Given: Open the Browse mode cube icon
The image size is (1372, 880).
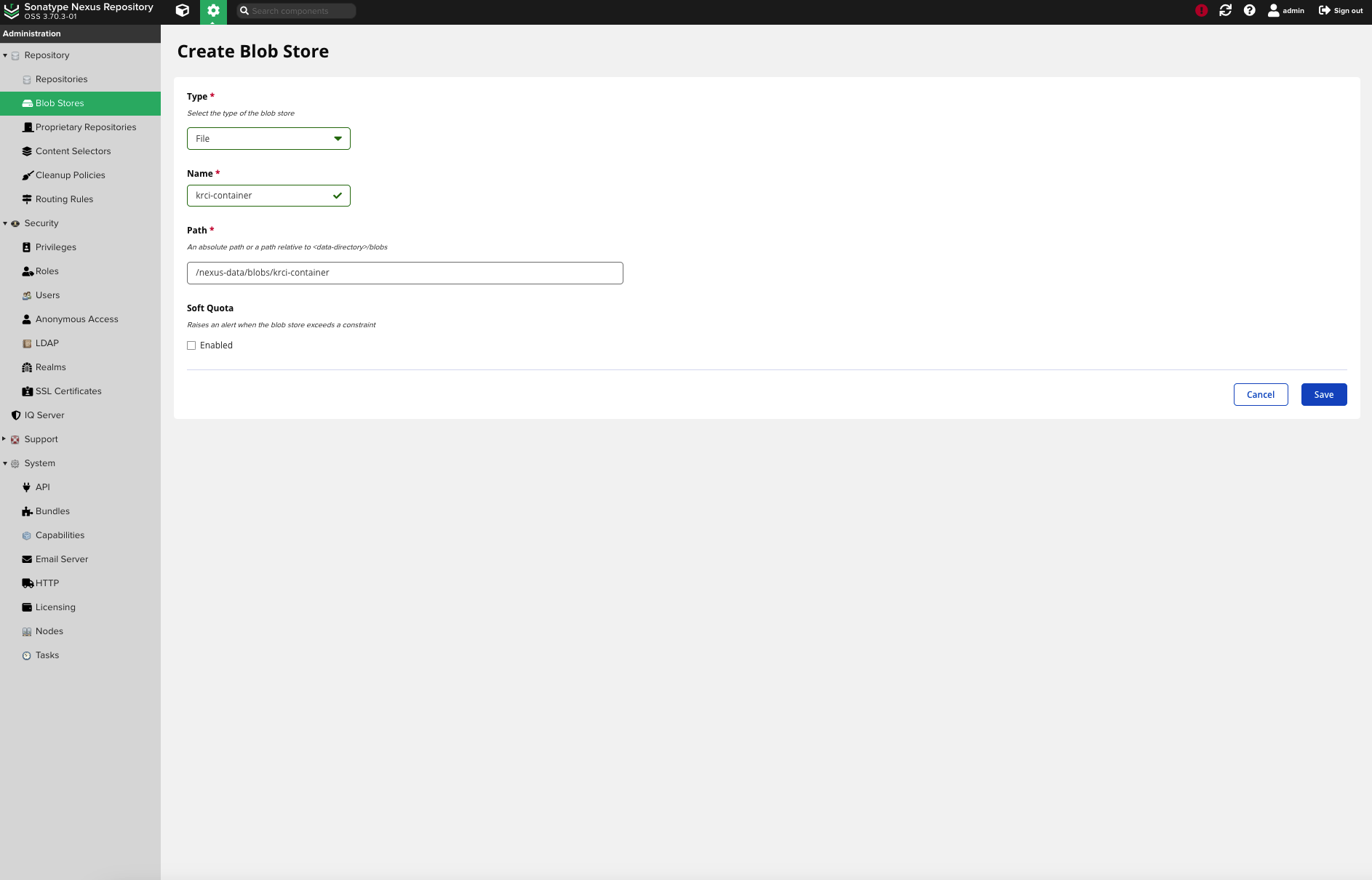Looking at the screenshot, I should point(183,11).
